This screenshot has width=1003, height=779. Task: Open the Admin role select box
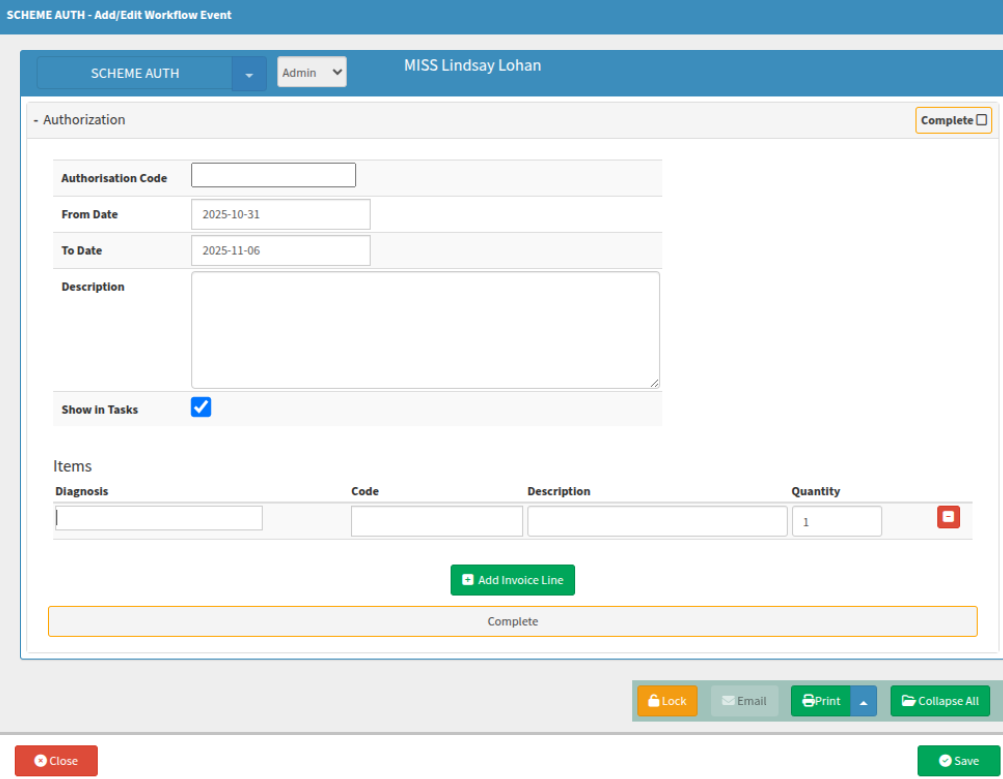click(x=312, y=72)
